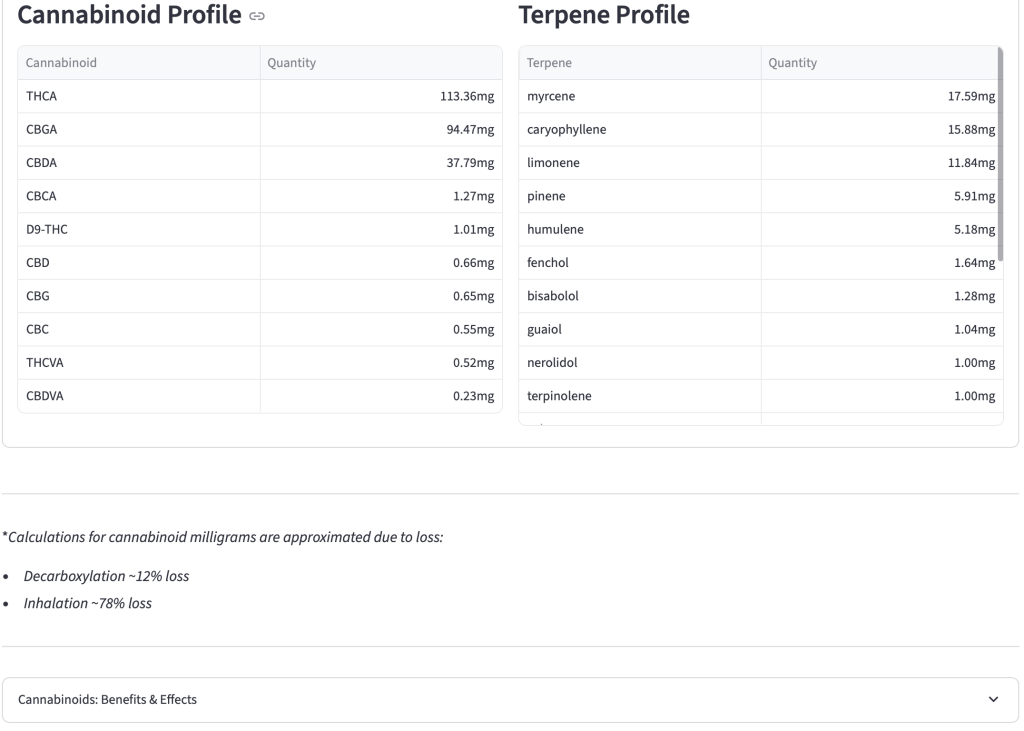Select the caryophyllene terpene cell
1024x731 pixels.
click(640, 130)
